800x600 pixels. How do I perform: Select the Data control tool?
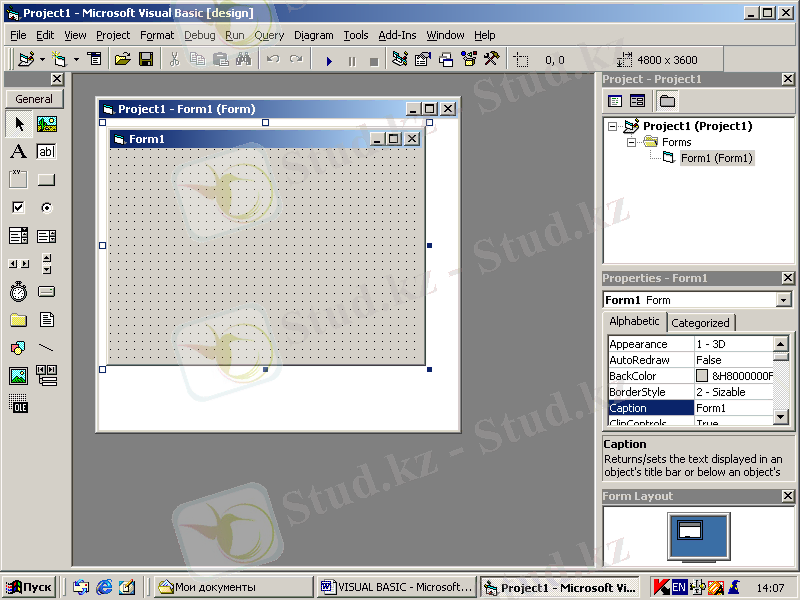pyautogui.click(x=46, y=376)
